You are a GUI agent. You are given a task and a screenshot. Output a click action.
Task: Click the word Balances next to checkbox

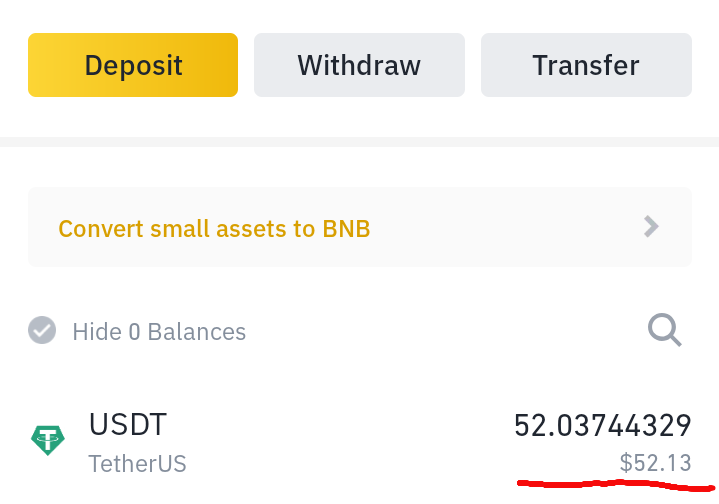(x=196, y=332)
